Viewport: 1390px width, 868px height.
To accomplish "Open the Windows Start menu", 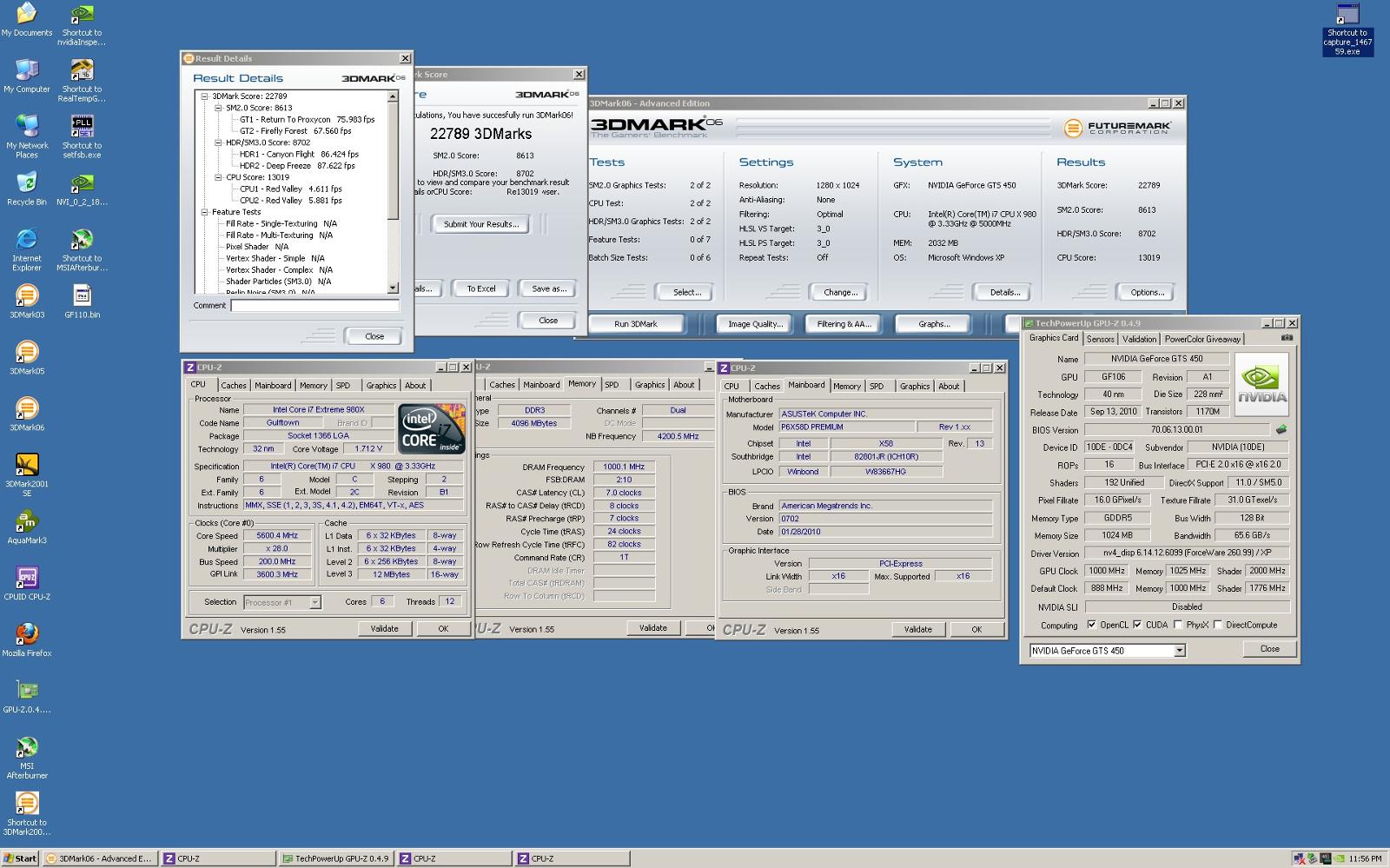I will (20, 858).
